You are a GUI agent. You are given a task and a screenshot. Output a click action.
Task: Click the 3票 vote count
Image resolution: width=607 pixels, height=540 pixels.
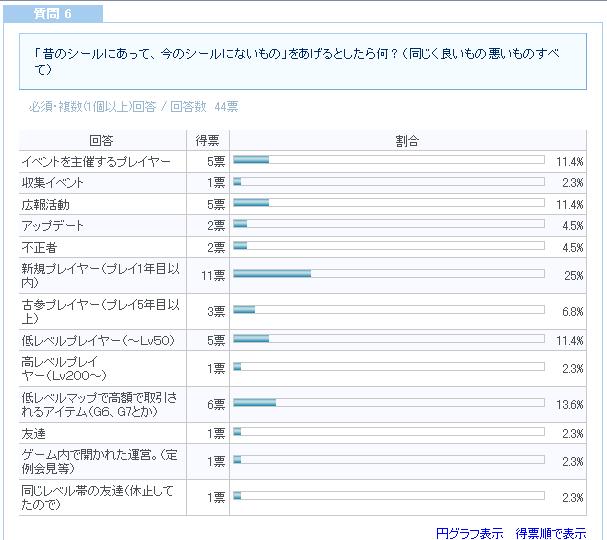point(216,311)
